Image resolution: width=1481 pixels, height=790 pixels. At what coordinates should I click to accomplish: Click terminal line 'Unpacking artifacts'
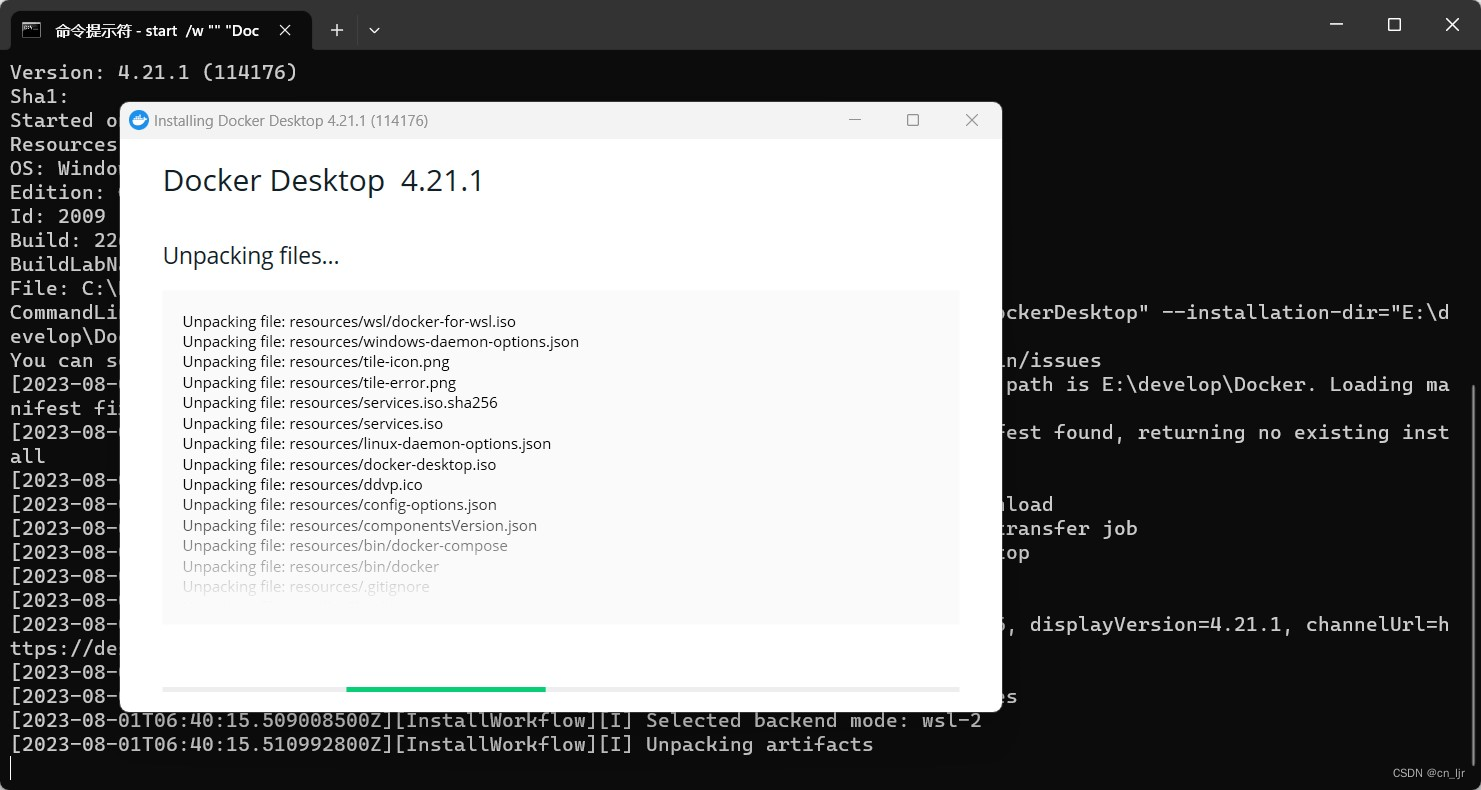pyautogui.click(x=442, y=744)
